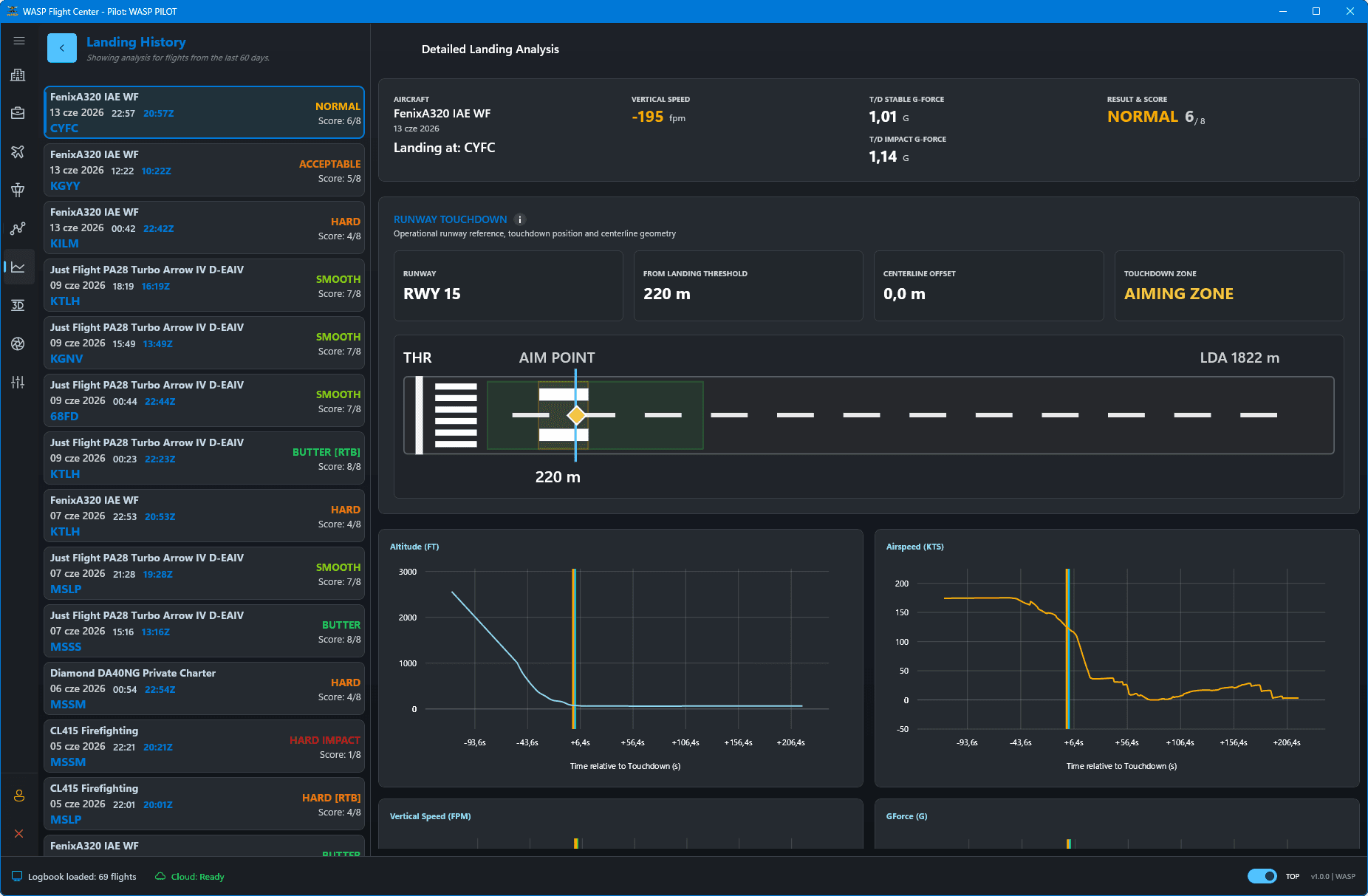1368x896 pixels.
Task: Open the 3D view icon in sidebar
Action: [18, 305]
